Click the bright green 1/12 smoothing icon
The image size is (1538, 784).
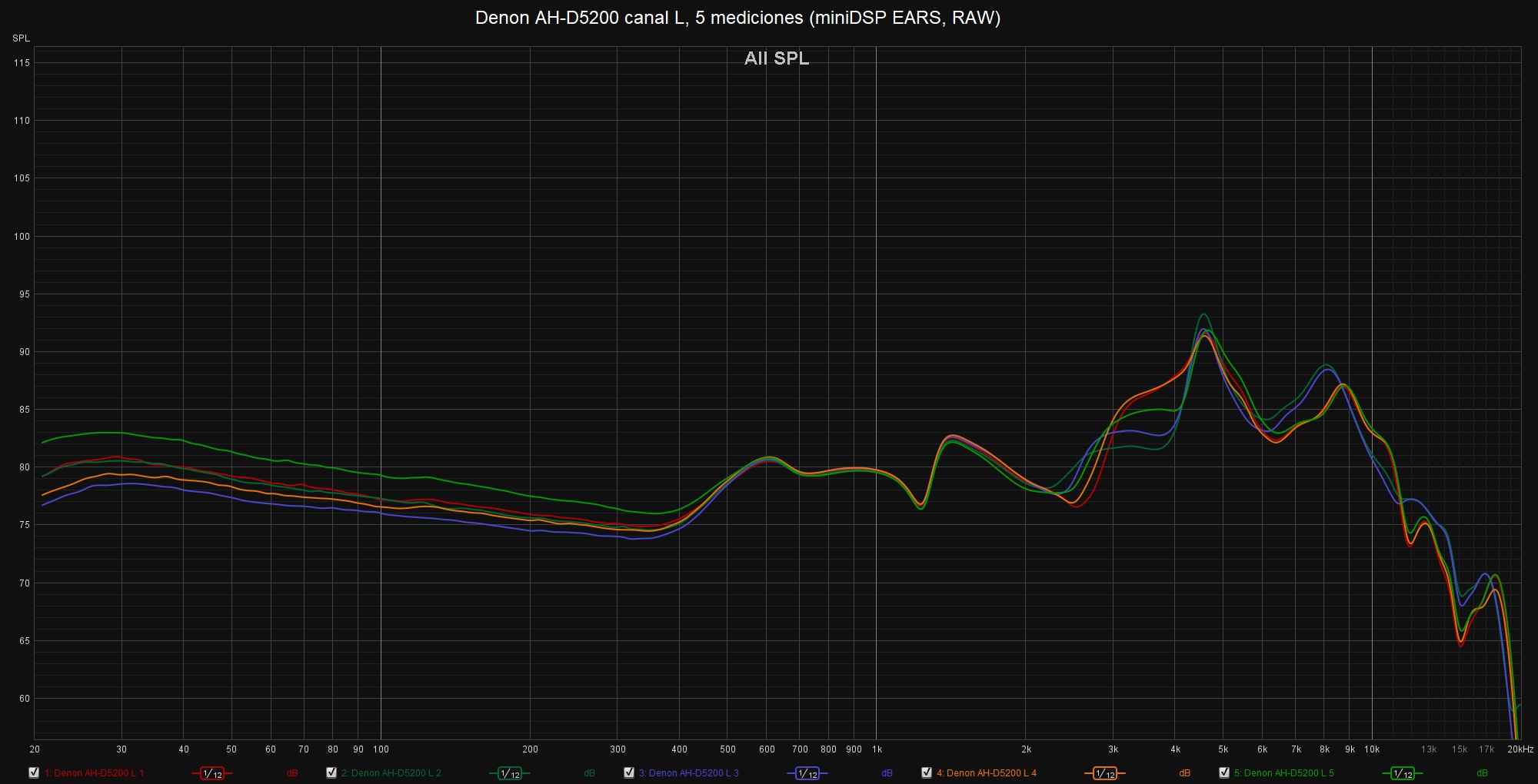(1403, 773)
